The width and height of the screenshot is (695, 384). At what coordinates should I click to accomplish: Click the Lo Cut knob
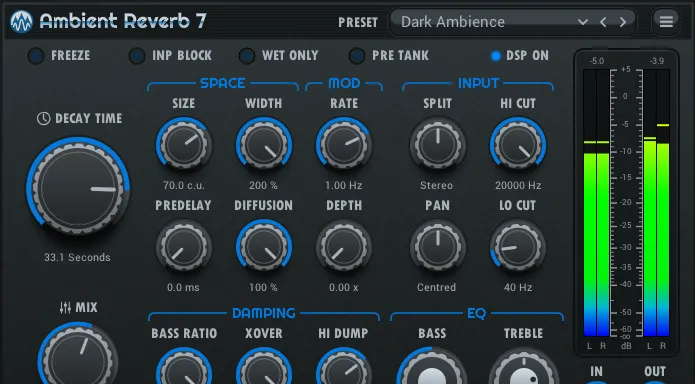(x=518, y=247)
